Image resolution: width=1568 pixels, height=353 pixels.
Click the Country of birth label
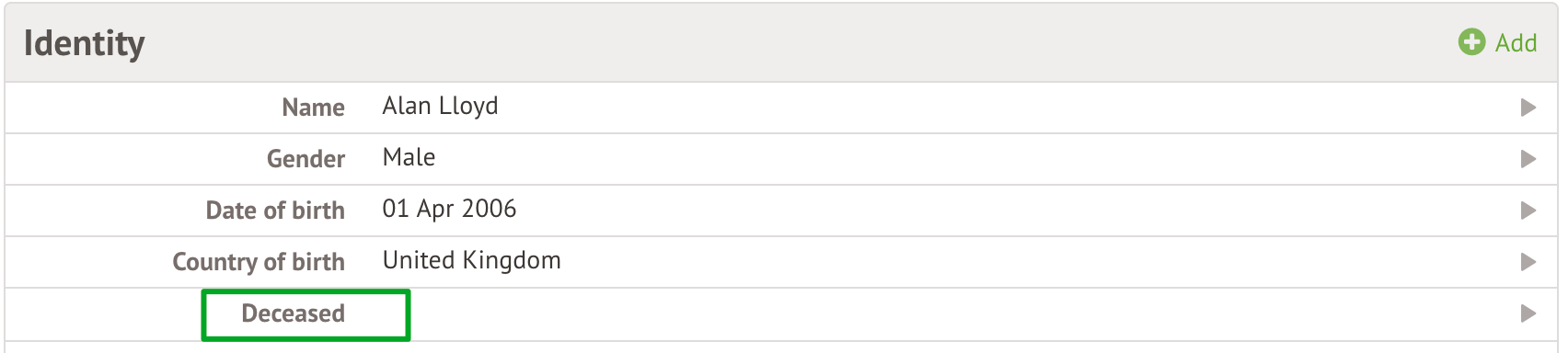click(x=259, y=262)
